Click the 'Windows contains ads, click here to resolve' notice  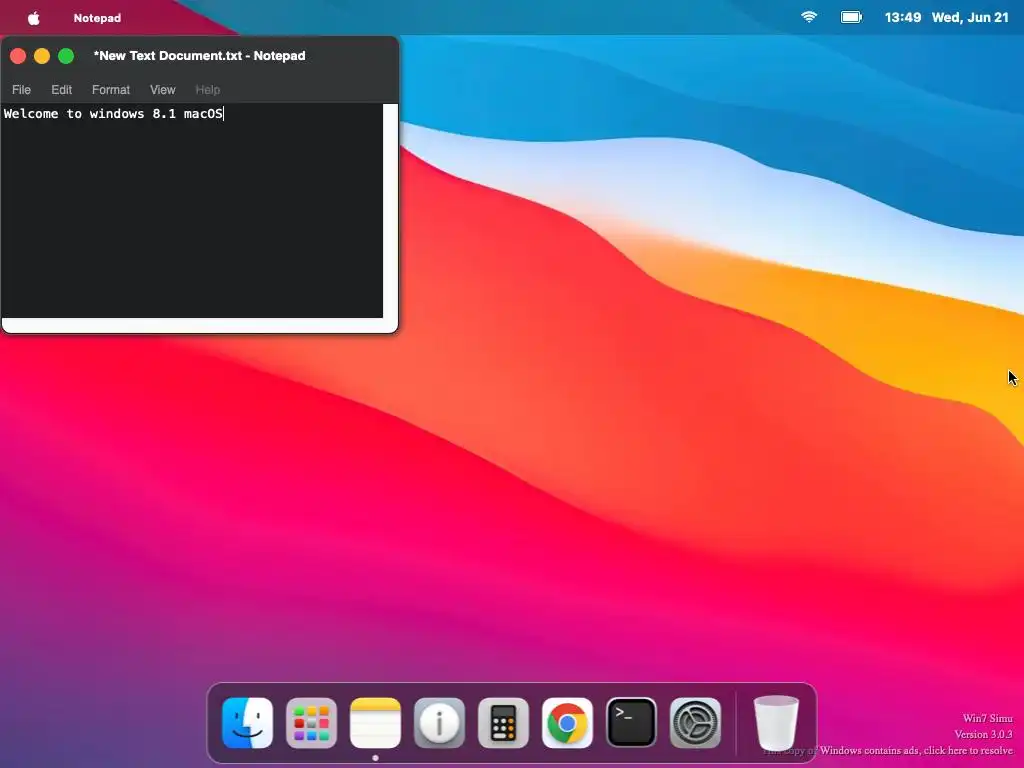pyautogui.click(x=916, y=750)
